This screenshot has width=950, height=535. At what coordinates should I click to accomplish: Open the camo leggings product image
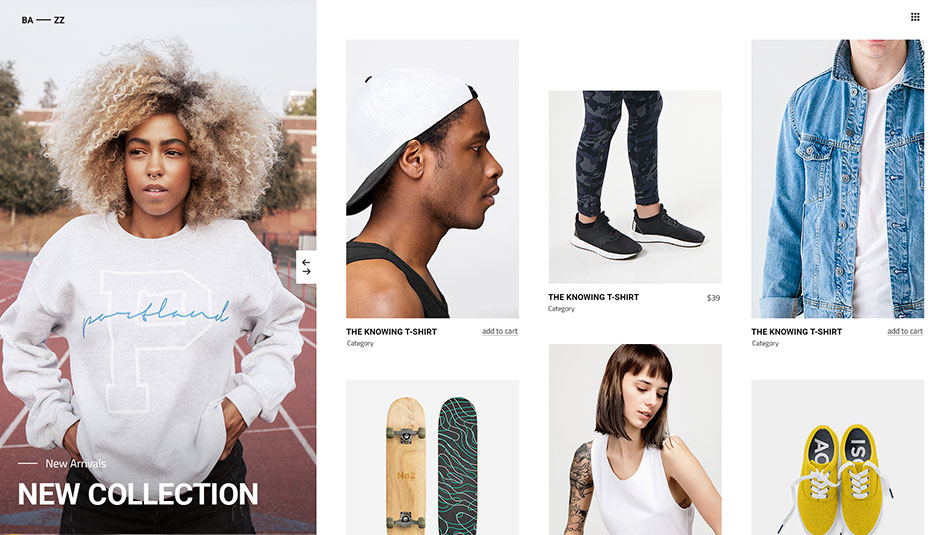click(635, 187)
